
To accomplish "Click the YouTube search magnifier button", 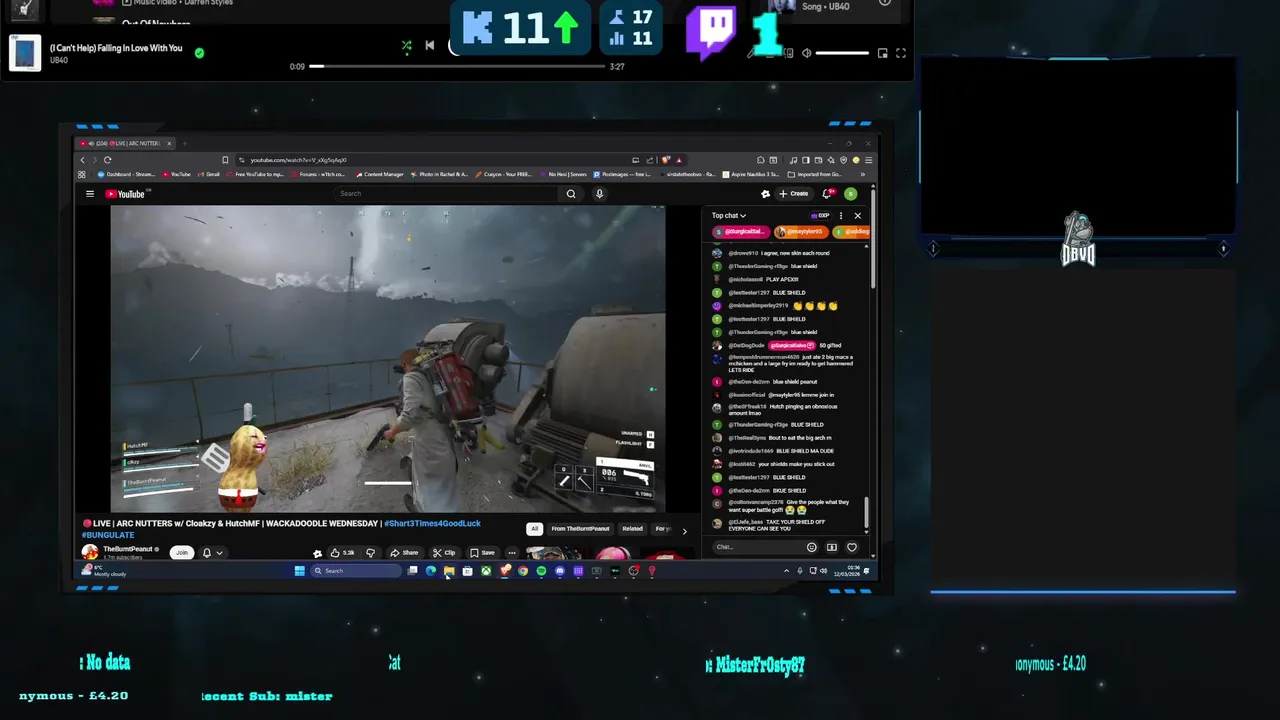I will (x=571, y=194).
